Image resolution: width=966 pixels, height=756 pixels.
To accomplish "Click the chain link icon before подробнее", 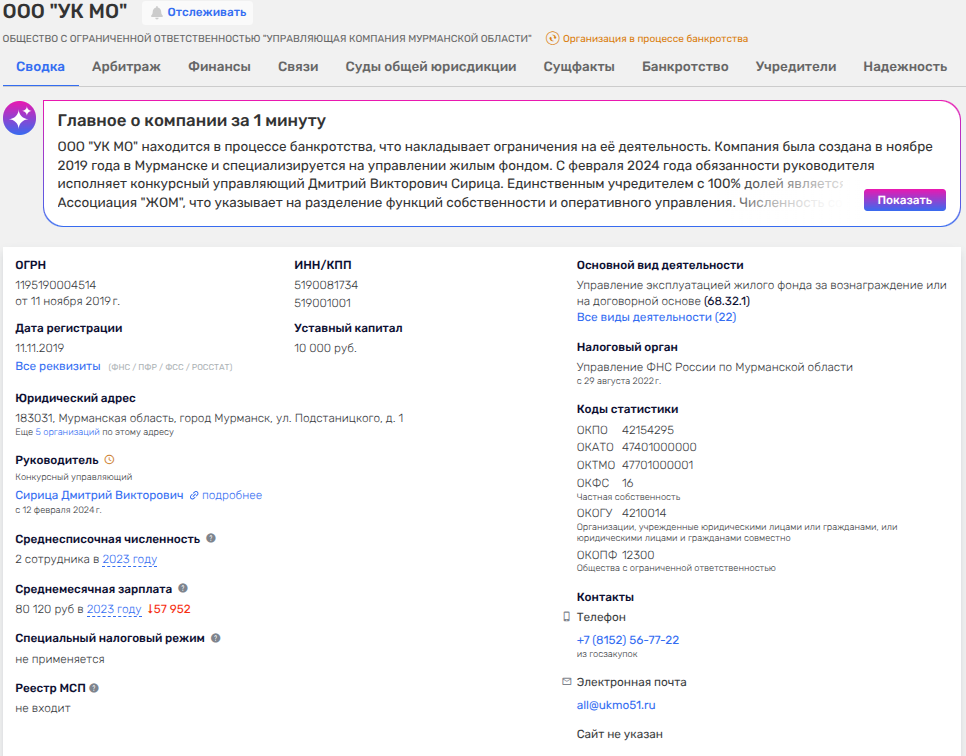I will [194, 495].
